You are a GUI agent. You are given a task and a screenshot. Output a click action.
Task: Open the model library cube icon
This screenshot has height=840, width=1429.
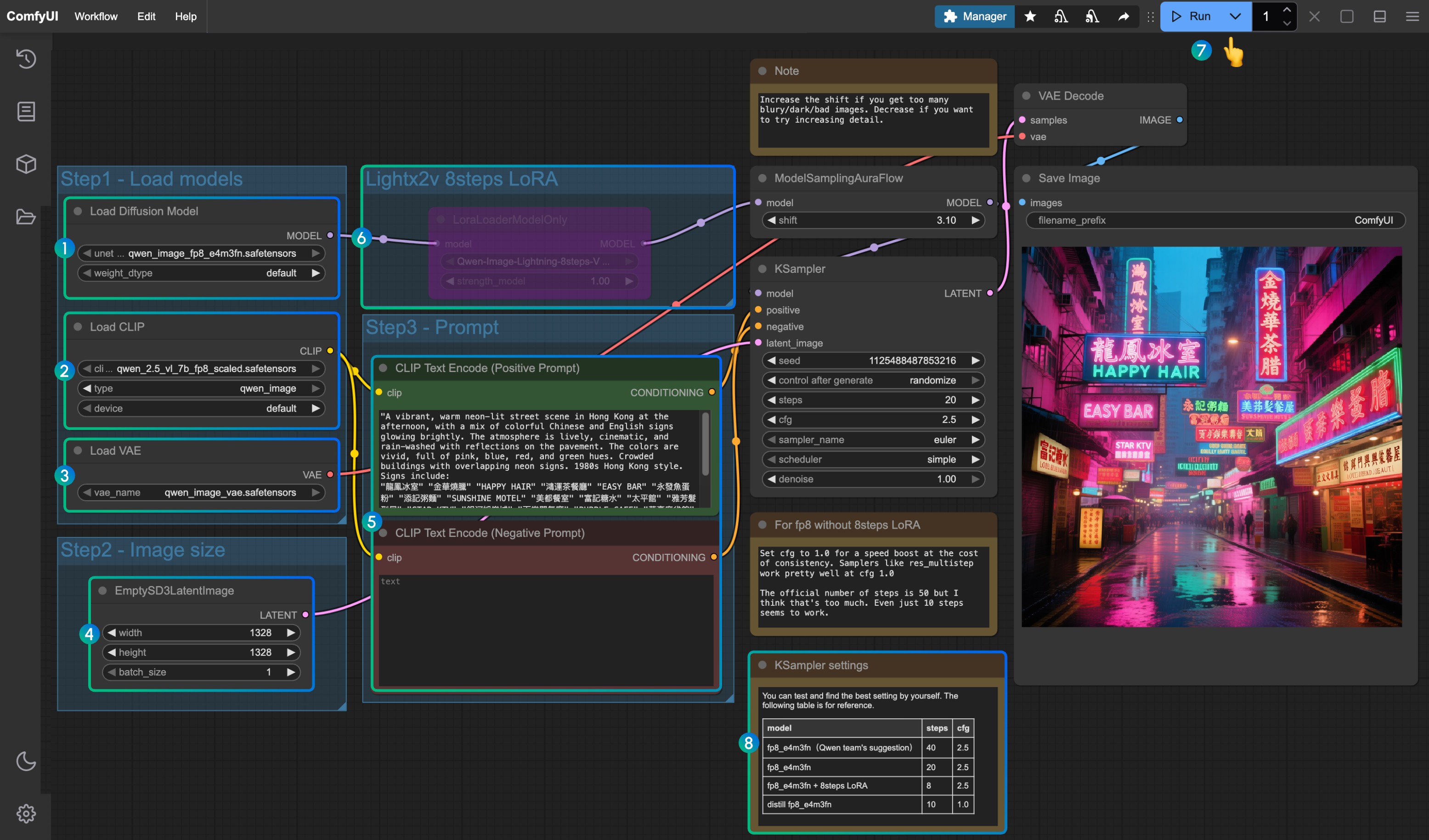click(26, 164)
